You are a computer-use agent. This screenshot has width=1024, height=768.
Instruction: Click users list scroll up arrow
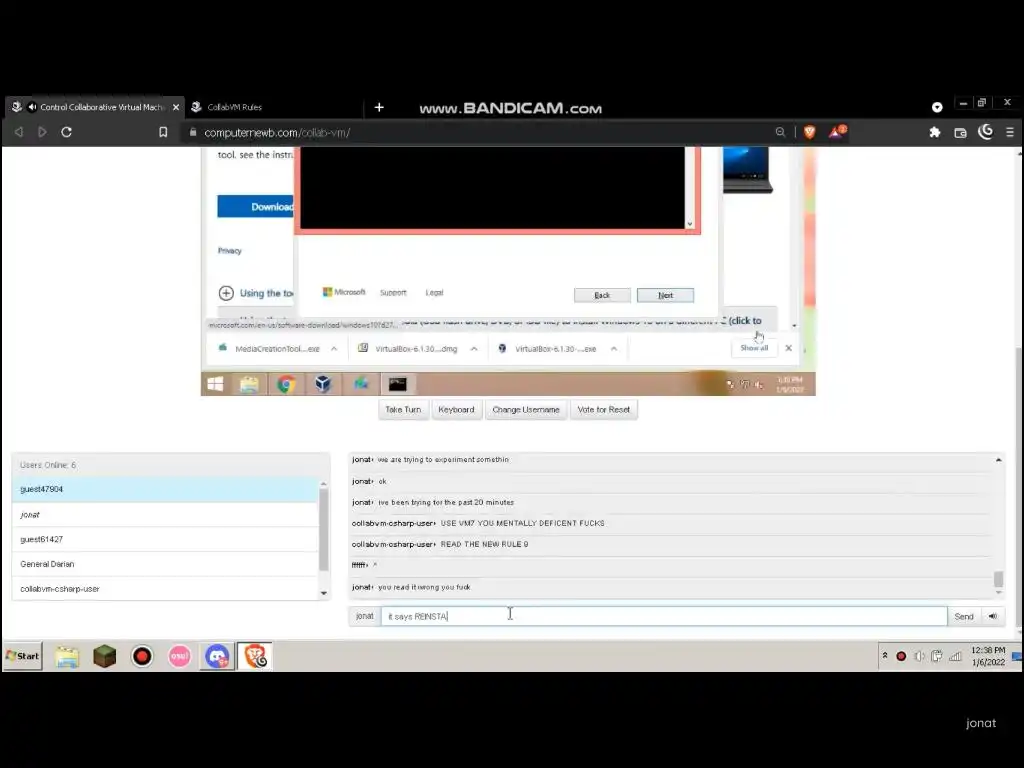click(x=324, y=484)
